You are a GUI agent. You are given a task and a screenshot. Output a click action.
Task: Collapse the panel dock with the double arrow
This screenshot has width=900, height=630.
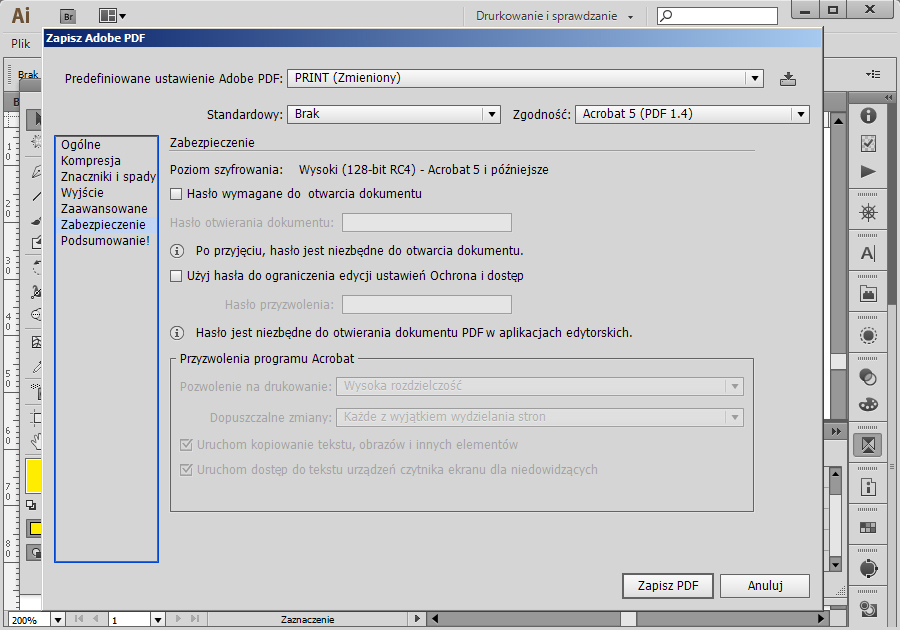pos(889,98)
